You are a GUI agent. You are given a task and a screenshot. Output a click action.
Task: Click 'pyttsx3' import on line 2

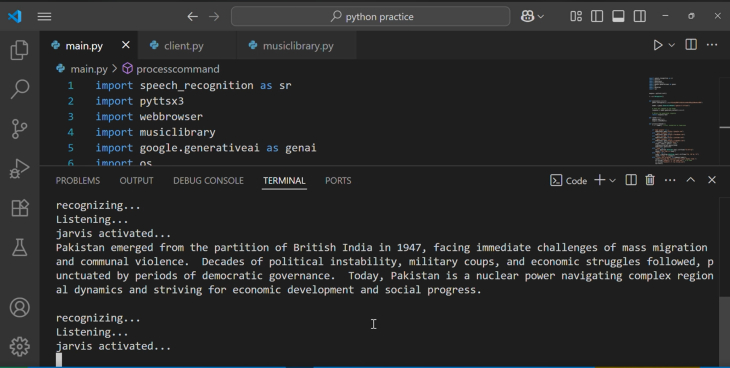[162, 101]
